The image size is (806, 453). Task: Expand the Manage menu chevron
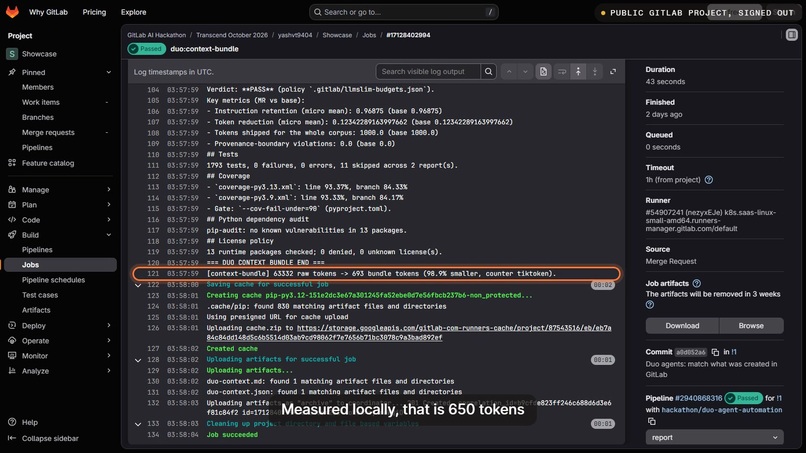[x=108, y=190]
